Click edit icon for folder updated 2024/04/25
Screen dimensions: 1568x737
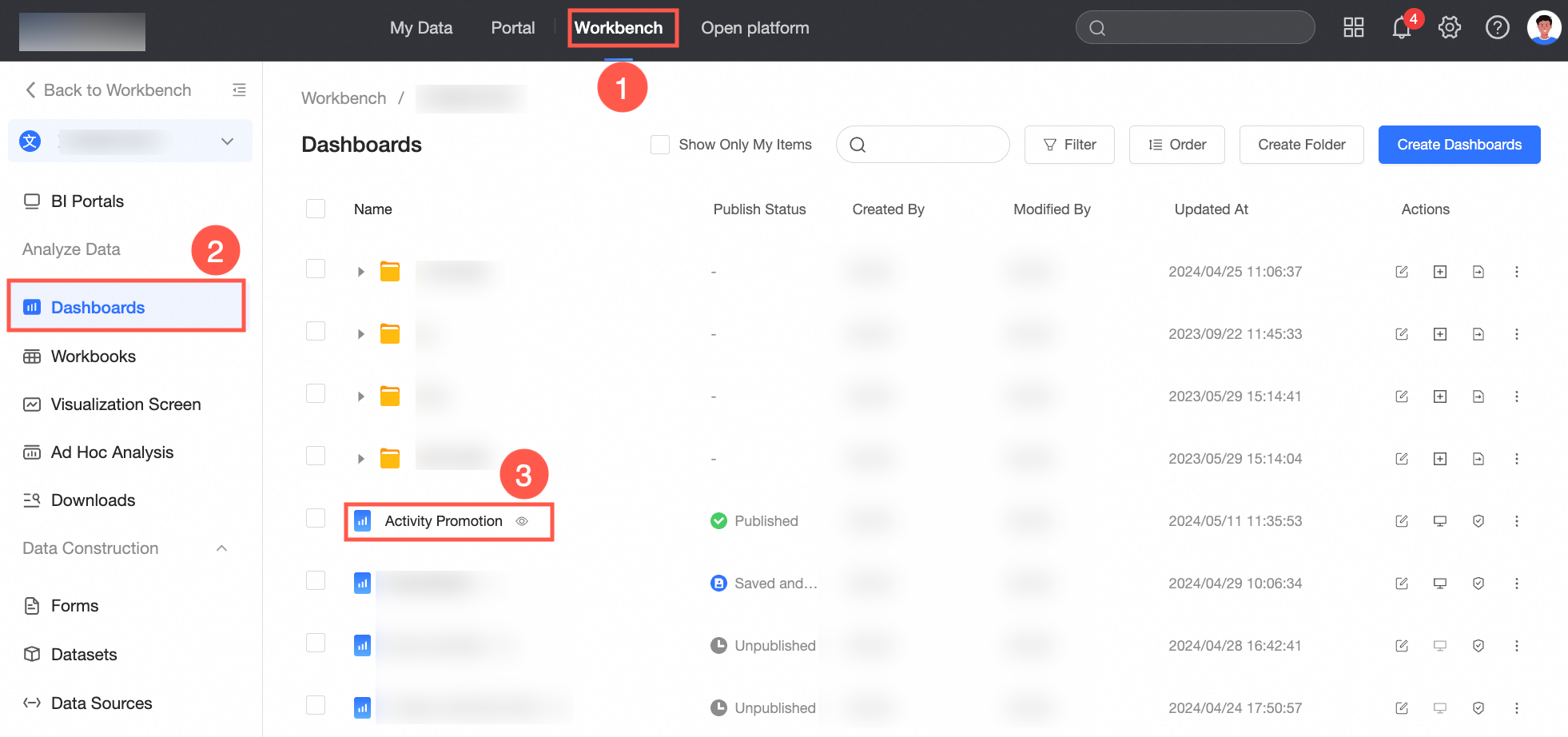click(1401, 272)
